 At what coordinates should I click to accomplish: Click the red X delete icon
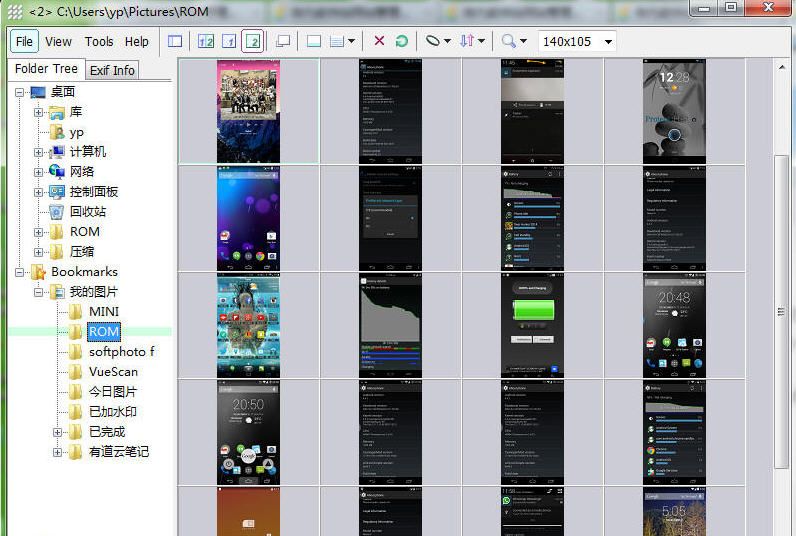coord(379,41)
